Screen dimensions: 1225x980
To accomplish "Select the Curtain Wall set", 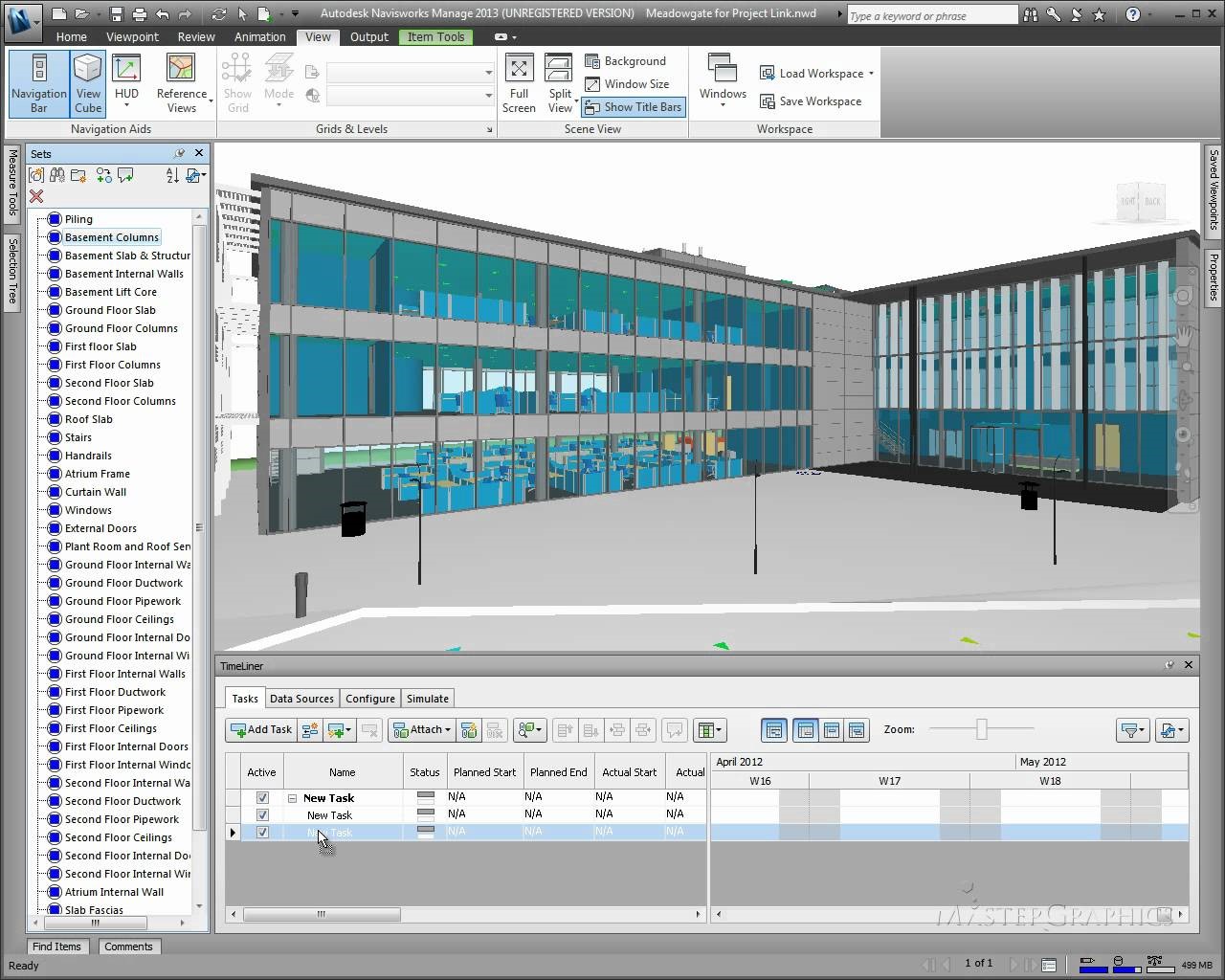I will [x=96, y=492].
